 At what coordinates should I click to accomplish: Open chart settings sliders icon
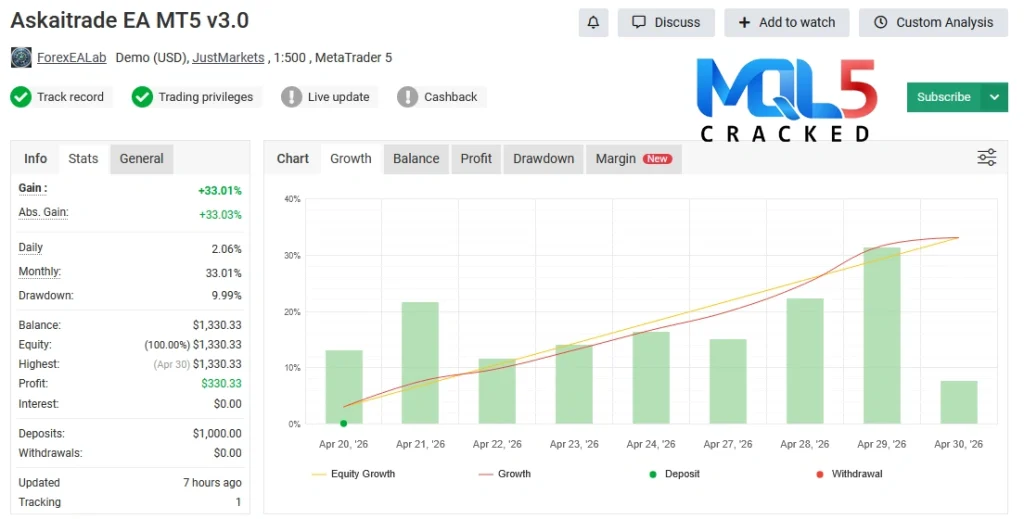[x=986, y=158]
